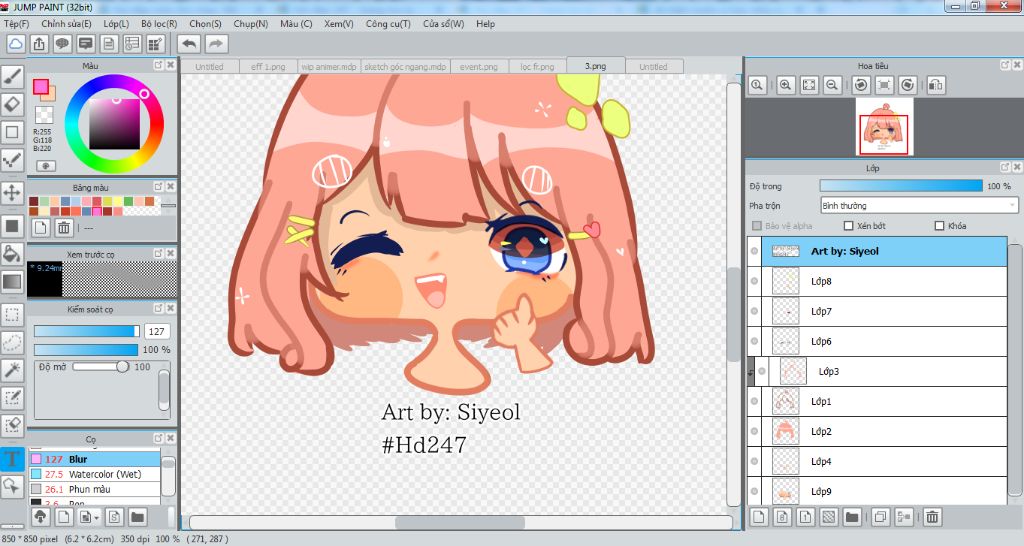Toggle the Khóa (lock) checkbox
Image resolution: width=1024 pixels, height=546 pixels.
coord(939,226)
